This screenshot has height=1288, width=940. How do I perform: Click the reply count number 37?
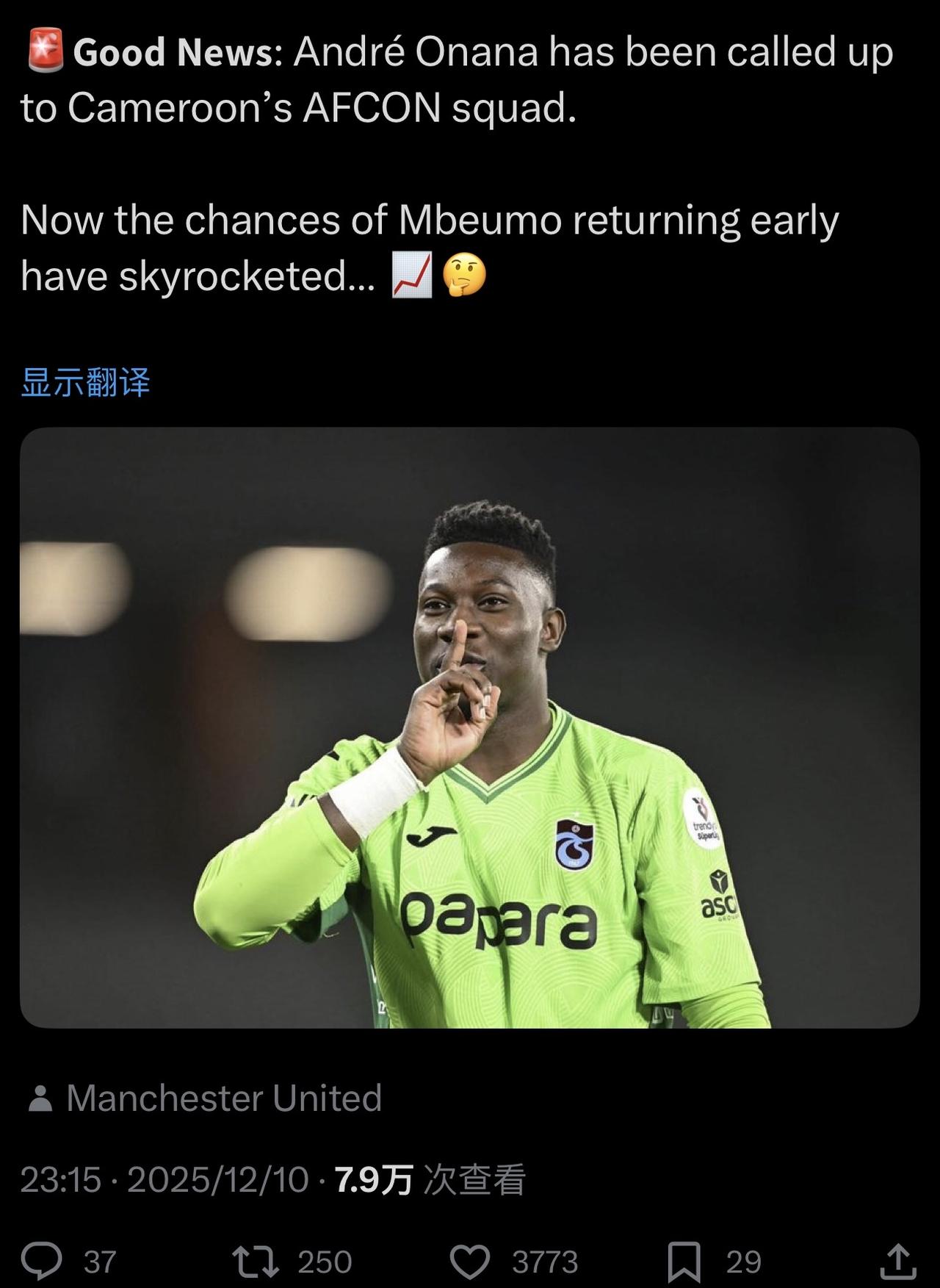100,1262
